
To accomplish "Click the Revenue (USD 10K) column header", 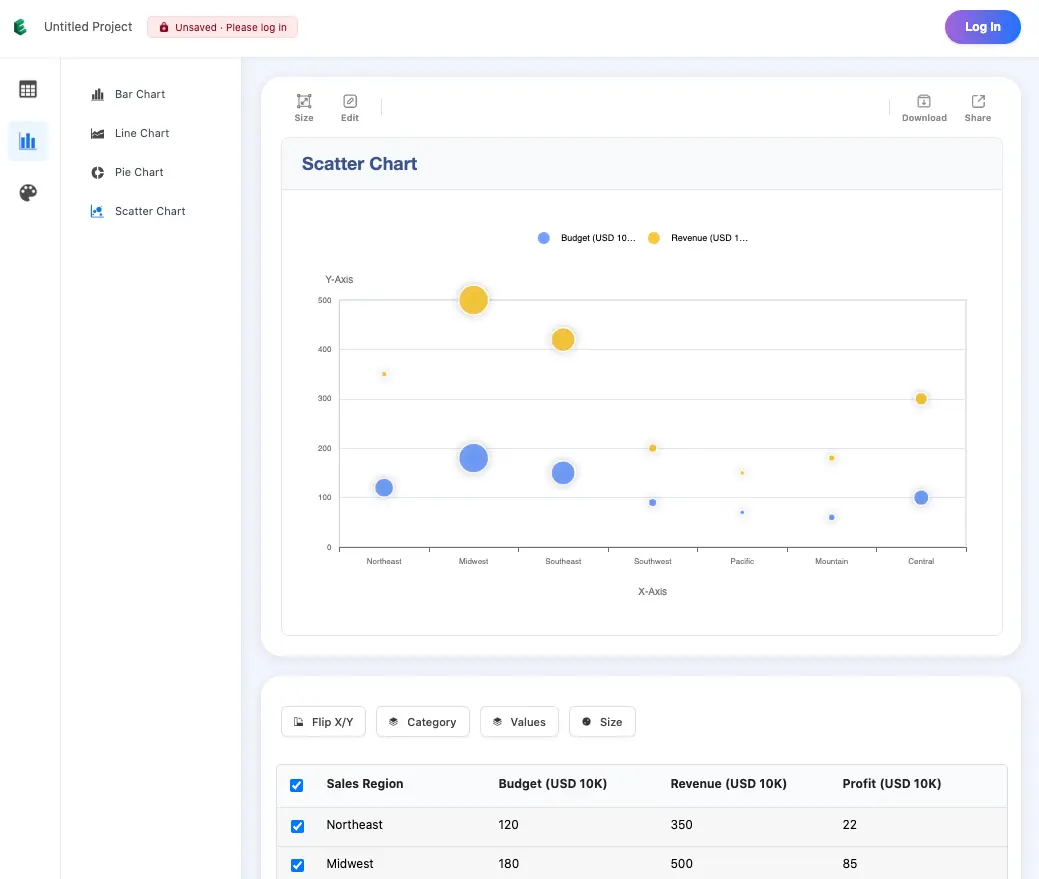I will [x=728, y=784].
